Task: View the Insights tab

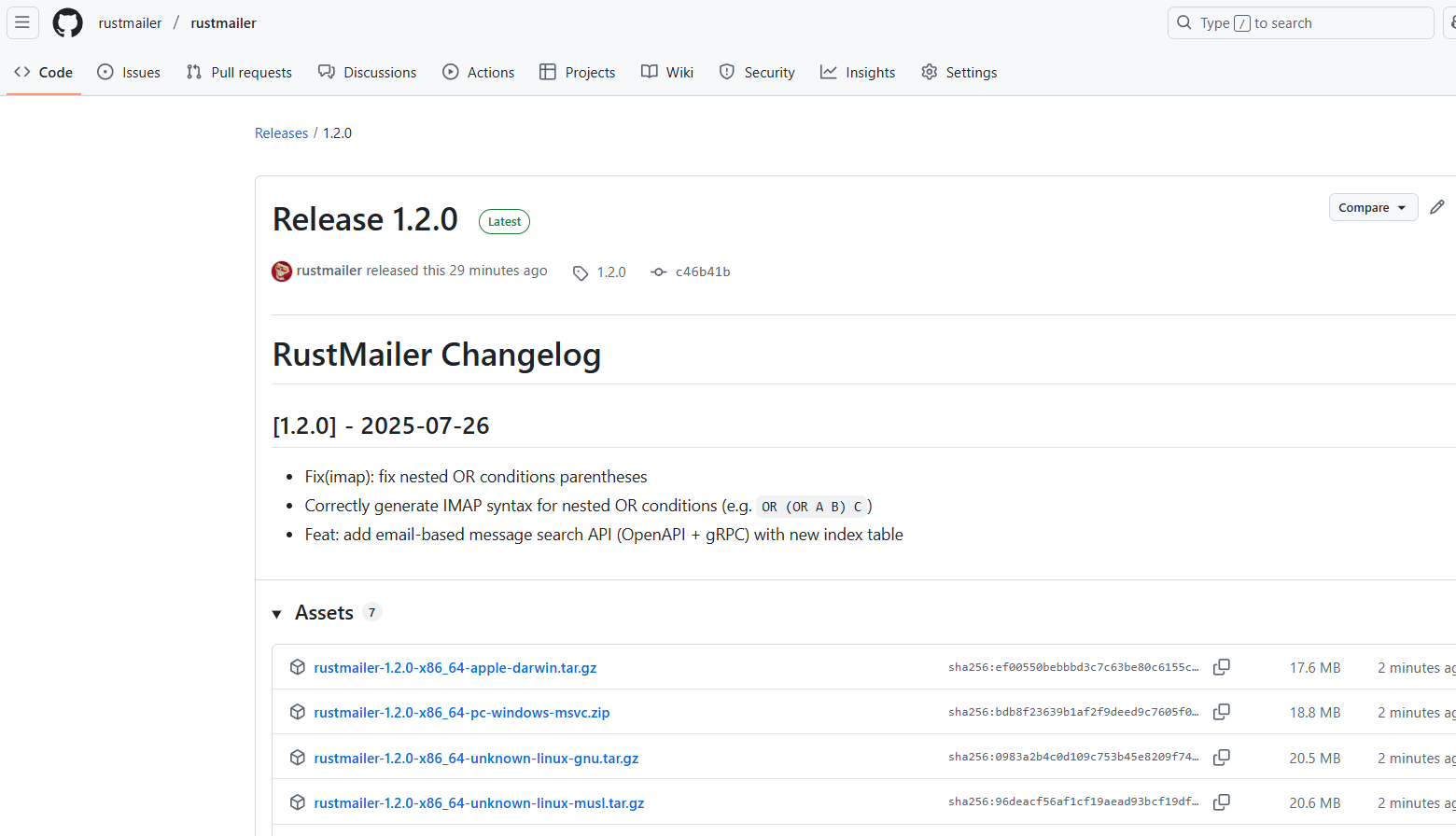Action: pyautogui.click(x=858, y=72)
